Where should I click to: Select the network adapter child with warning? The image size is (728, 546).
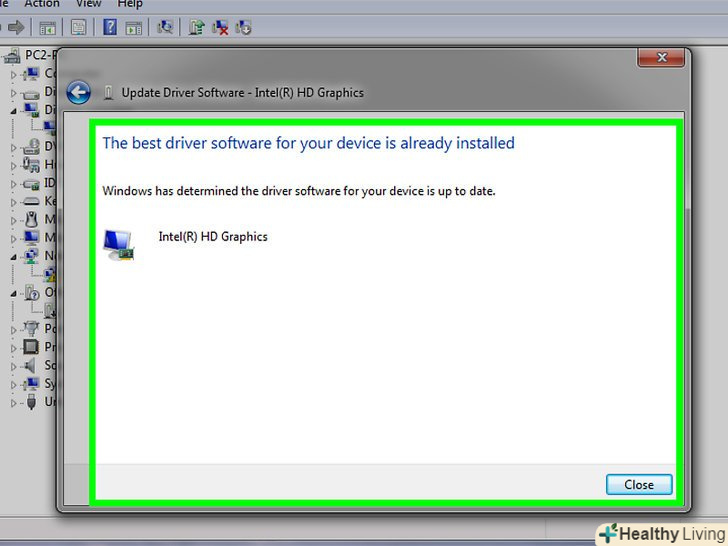[x=49, y=274]
